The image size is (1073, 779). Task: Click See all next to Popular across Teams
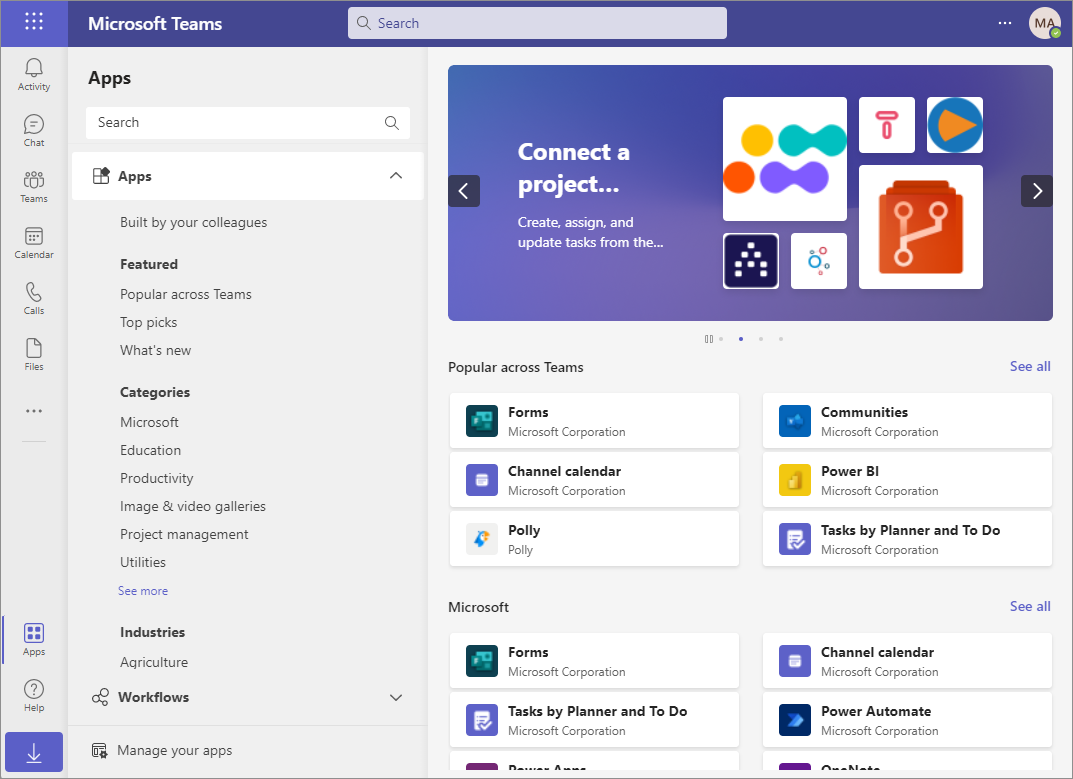tap(1029, 366)
